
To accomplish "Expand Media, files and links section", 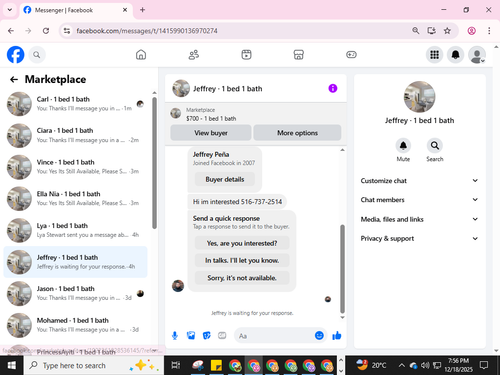I will pyautogui.click(x=419, y=219).
